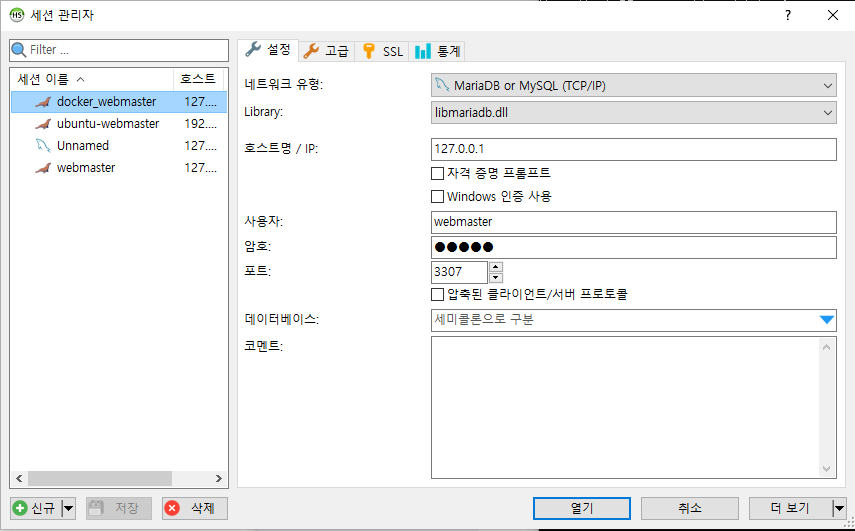Toggle the Windows 인증 사용 checkbox
This screenshot has height=531, width=855.
[x=437, y=196]
